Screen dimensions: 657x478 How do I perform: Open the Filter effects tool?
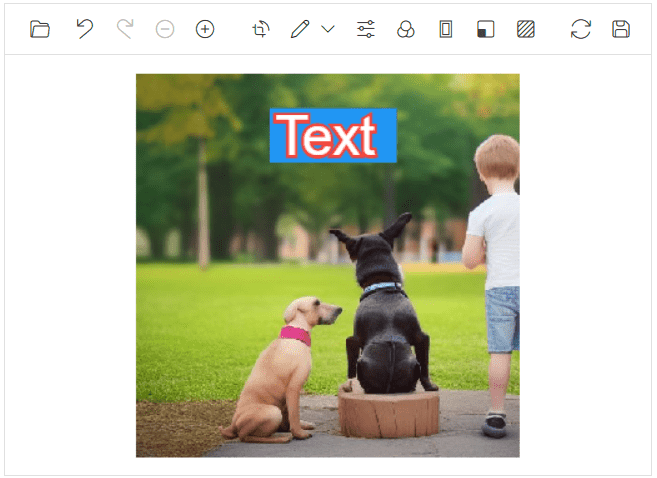[x=406, y=29]
